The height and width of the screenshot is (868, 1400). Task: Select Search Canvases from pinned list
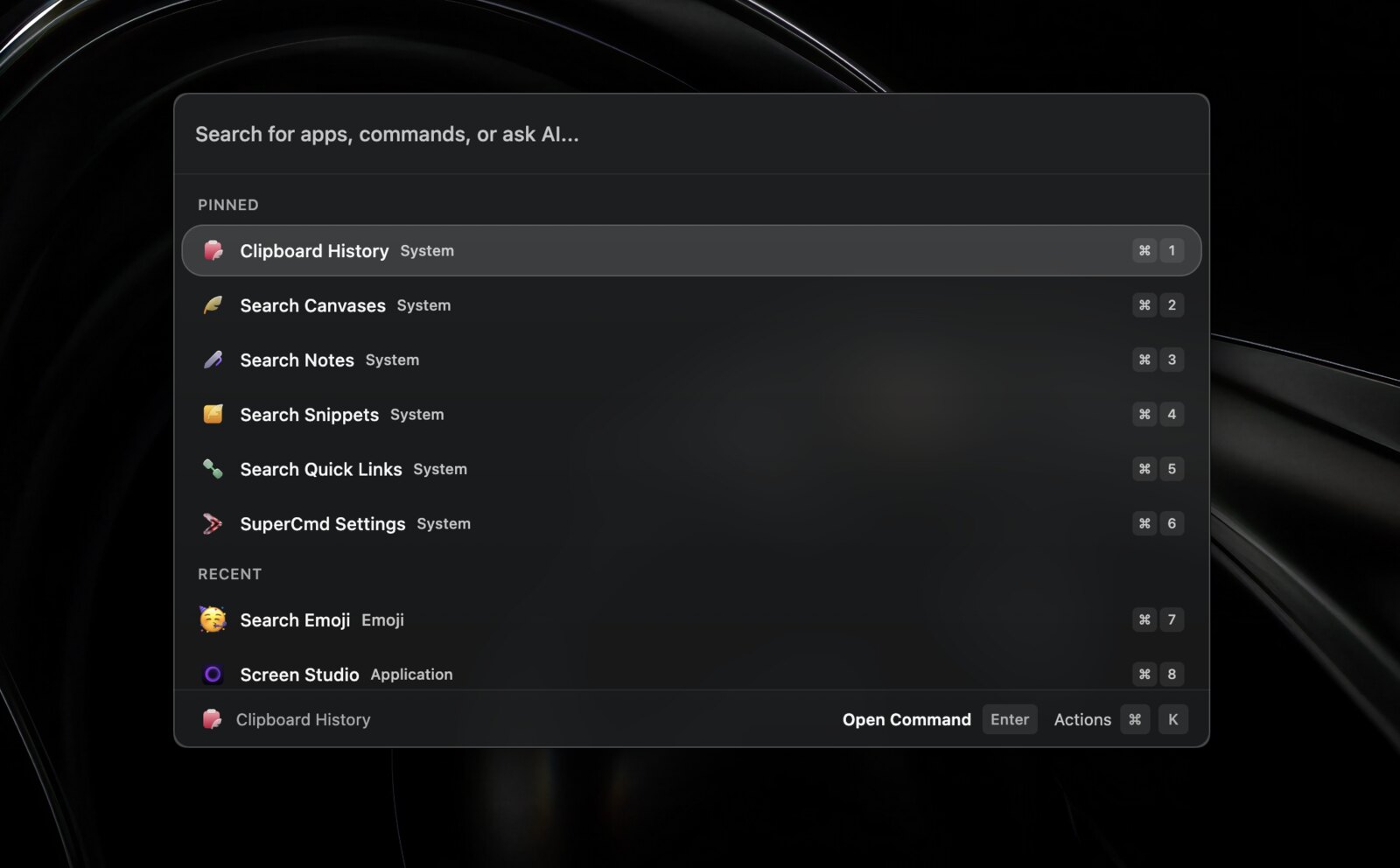coord(691,305)
